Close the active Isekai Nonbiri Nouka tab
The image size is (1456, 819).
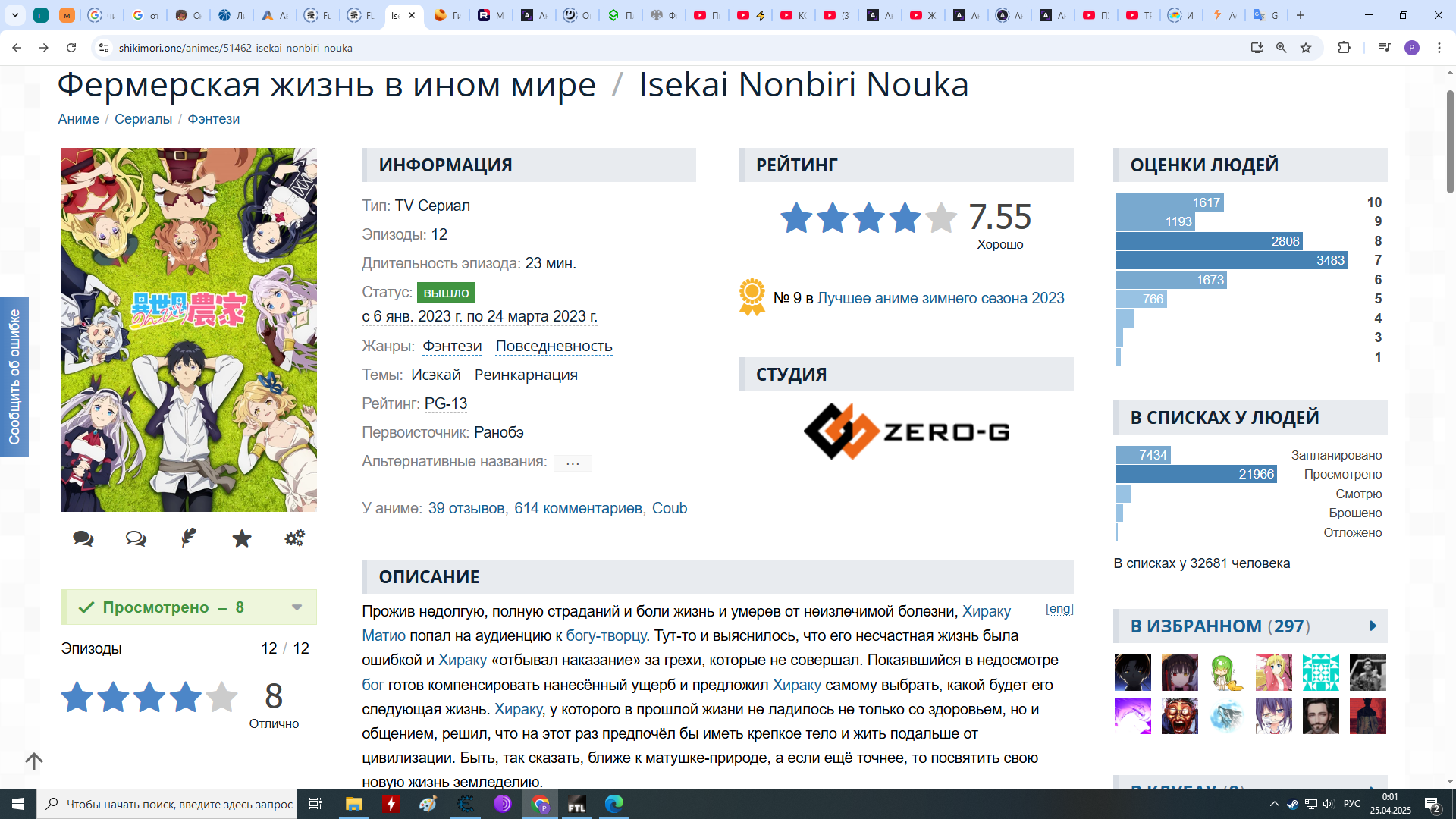[412, 15]
